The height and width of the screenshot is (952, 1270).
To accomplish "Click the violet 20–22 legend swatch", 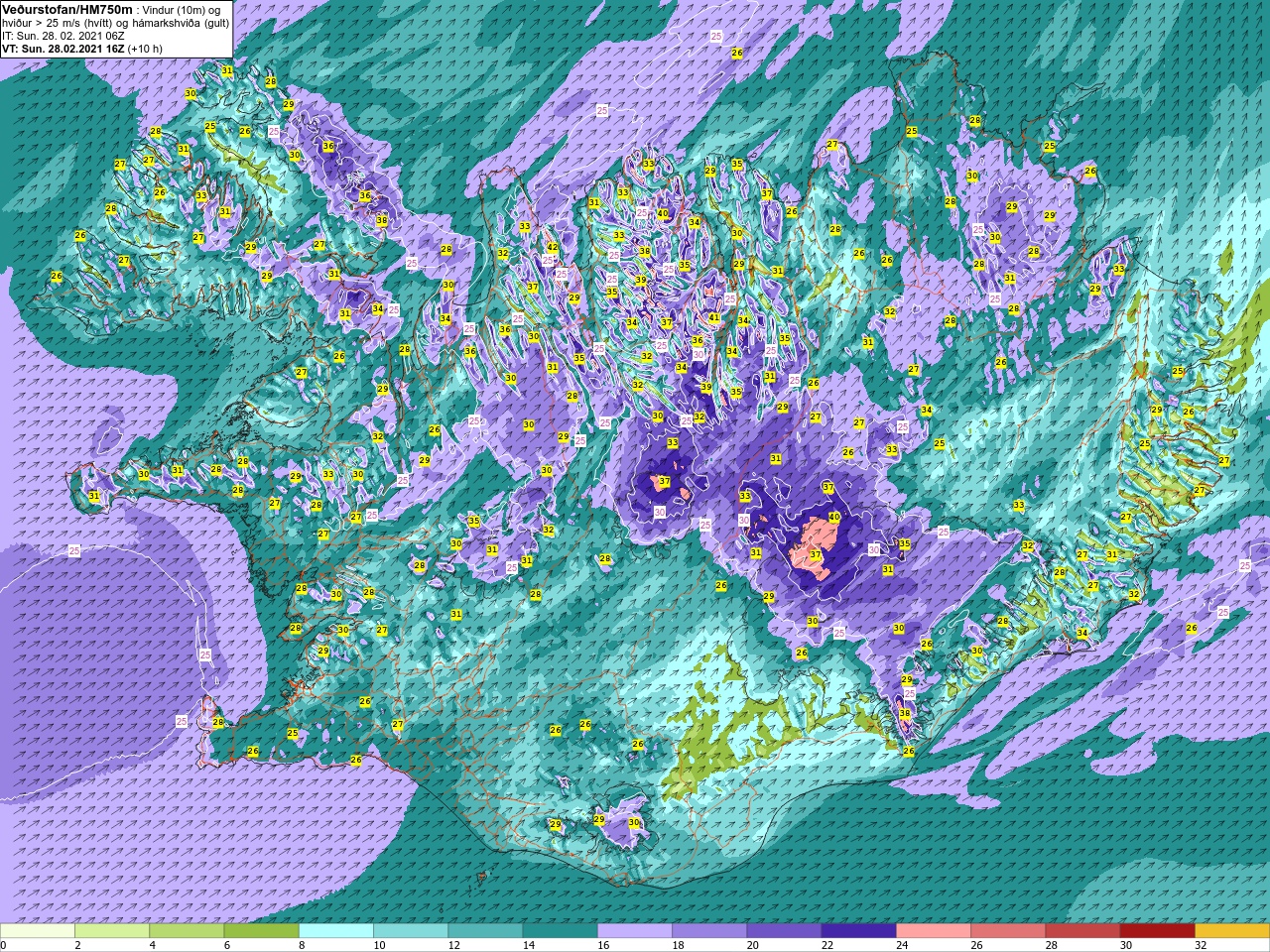I will (784, 931).
